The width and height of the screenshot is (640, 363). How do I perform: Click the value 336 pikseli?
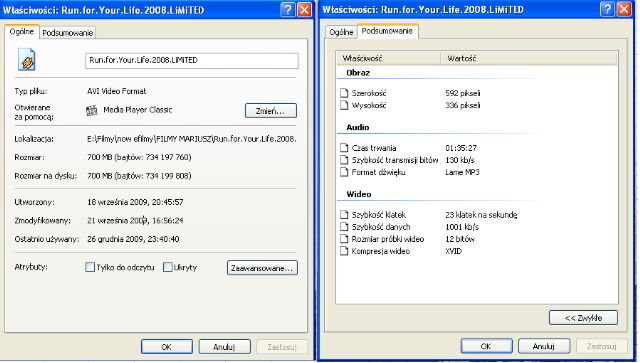[x=462, y=105]
